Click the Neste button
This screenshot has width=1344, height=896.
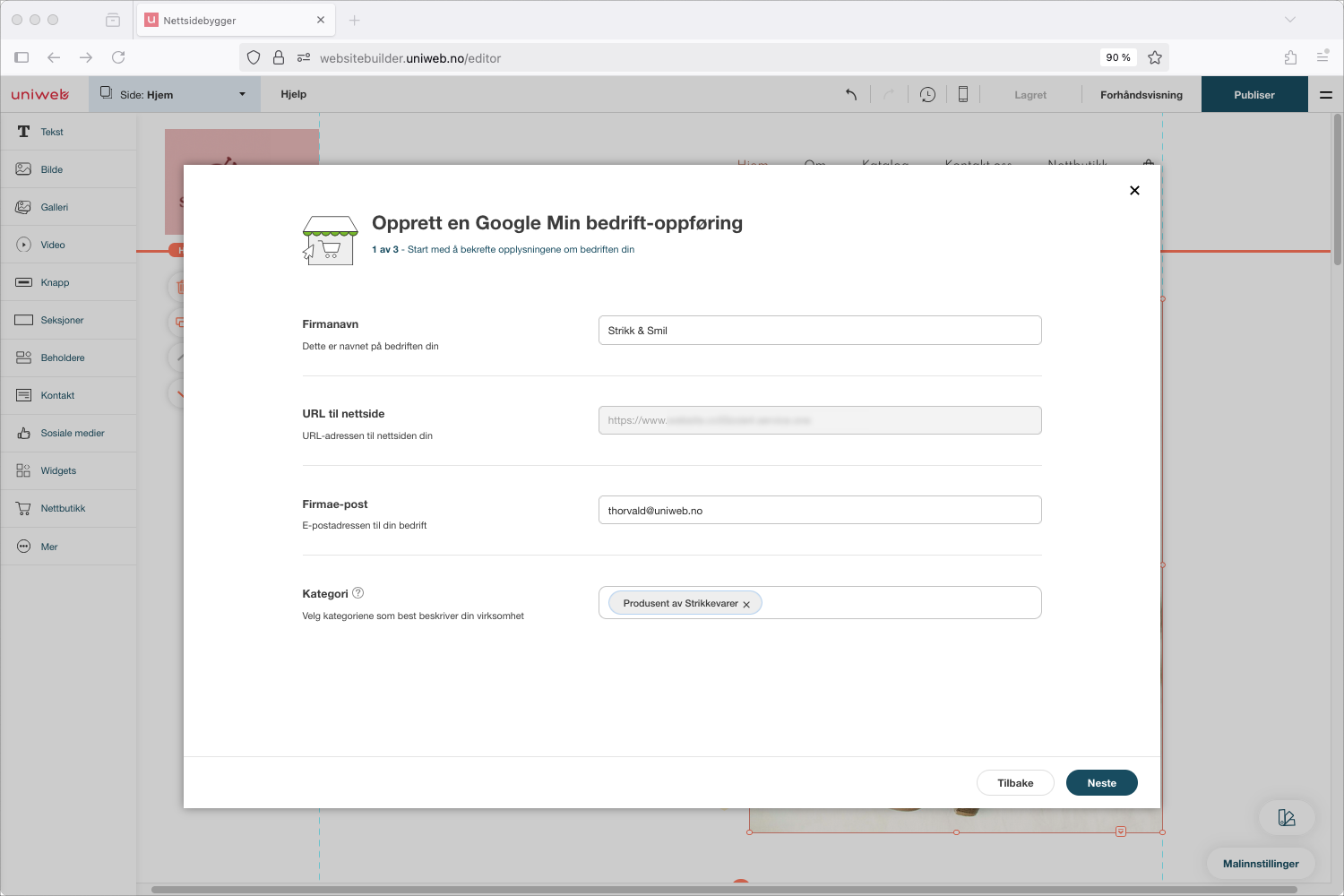click(1102, 783)
